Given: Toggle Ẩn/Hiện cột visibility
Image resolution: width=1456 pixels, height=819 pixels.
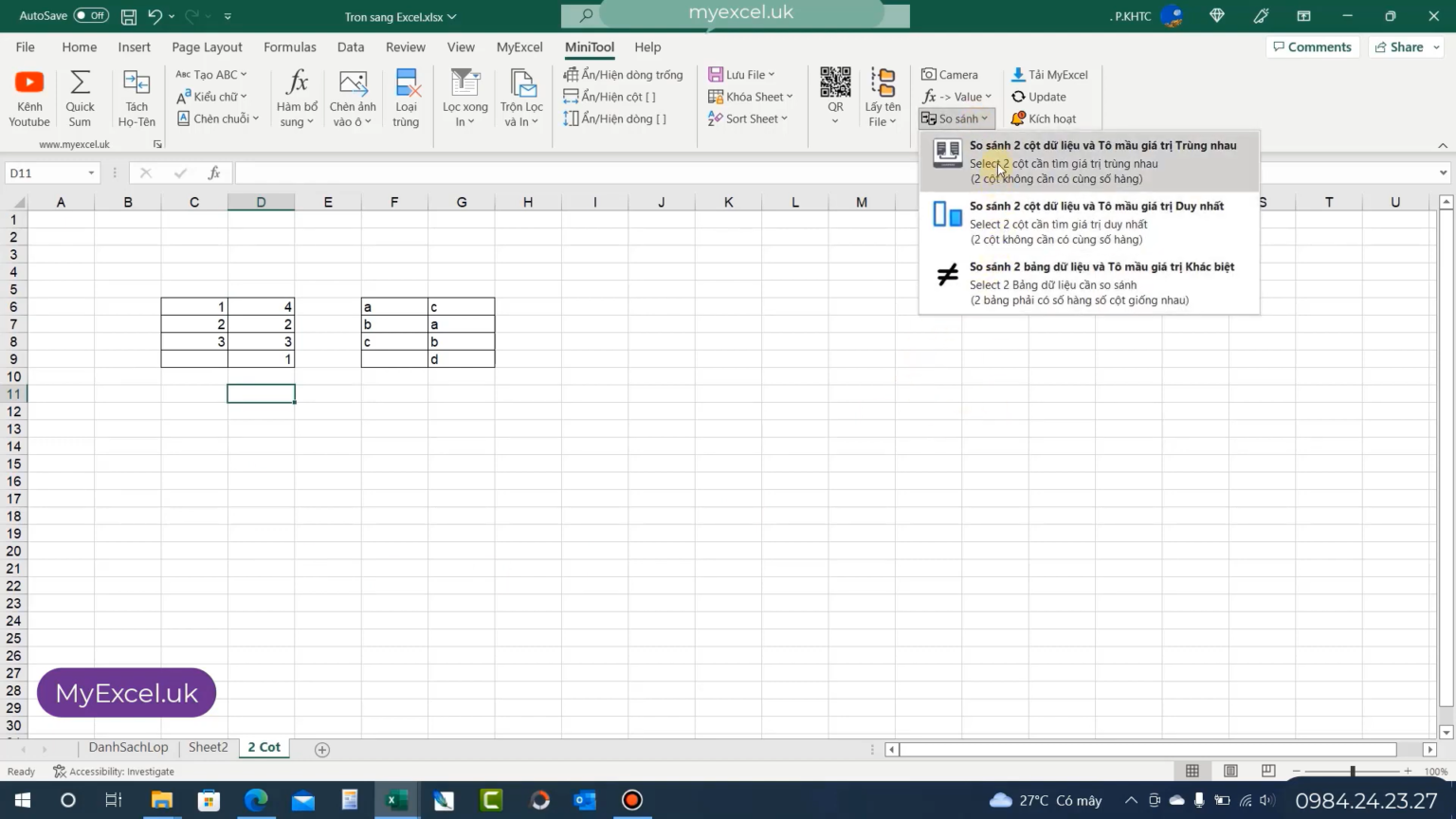Looking at the screenshot, I should [x=611, y=96].
